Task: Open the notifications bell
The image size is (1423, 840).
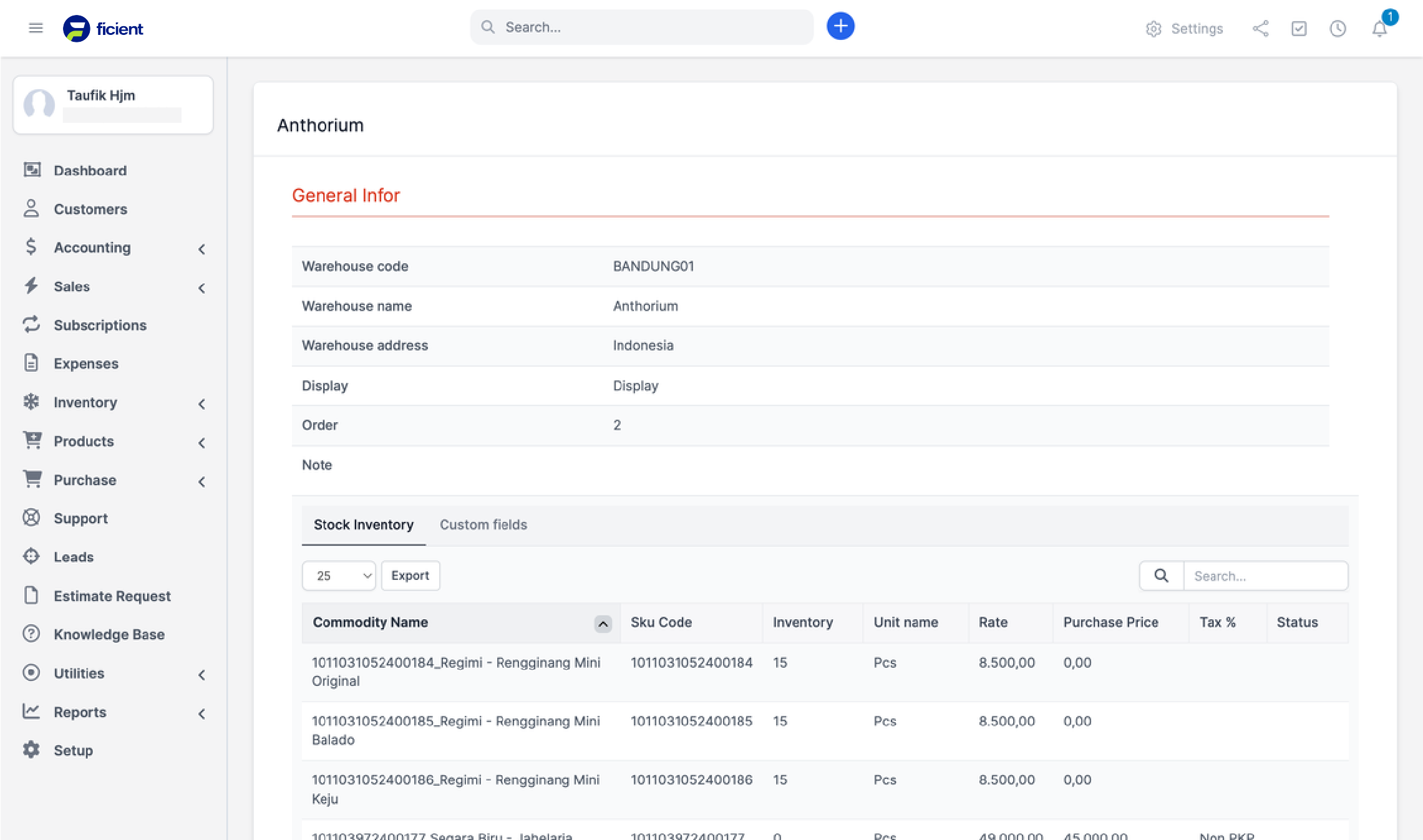Action: click(1379, 29)
